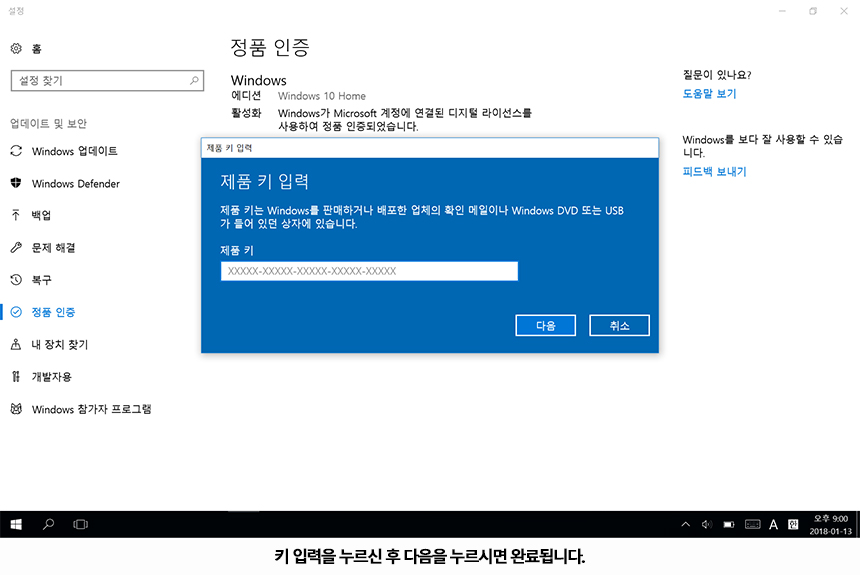The height and width of the screenshot is (575, 860).
Task: Click the search magnifier in settings search box
Action: coord(194,80)
